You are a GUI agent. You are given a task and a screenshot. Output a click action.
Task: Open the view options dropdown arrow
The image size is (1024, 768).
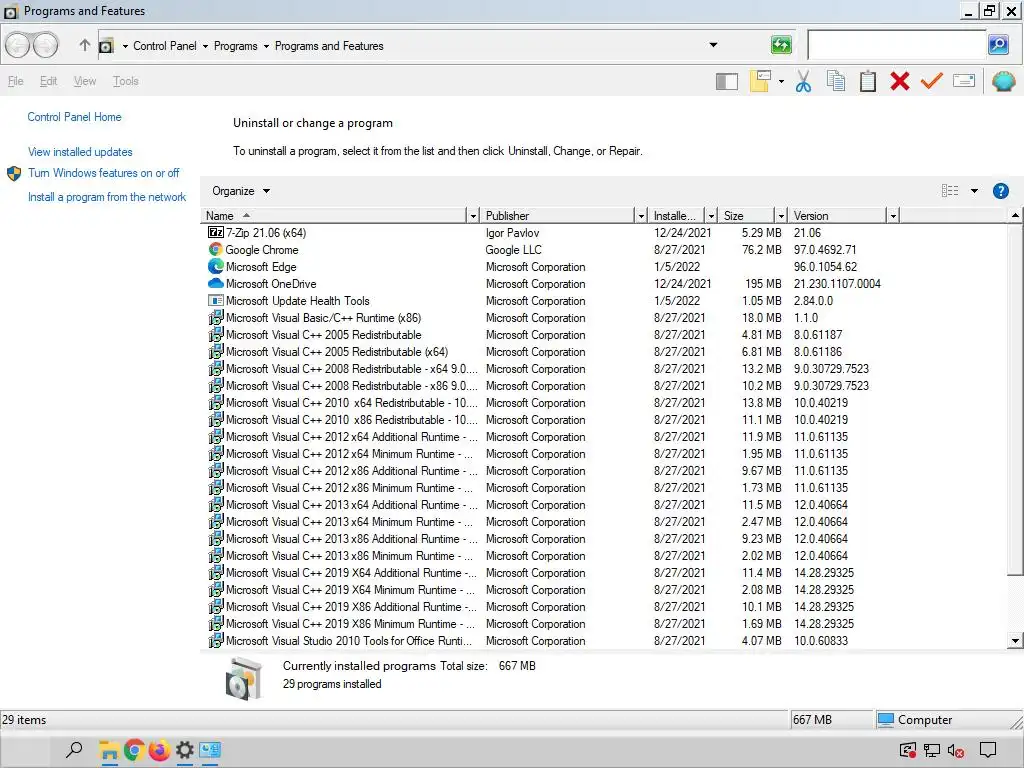(974, 191)
